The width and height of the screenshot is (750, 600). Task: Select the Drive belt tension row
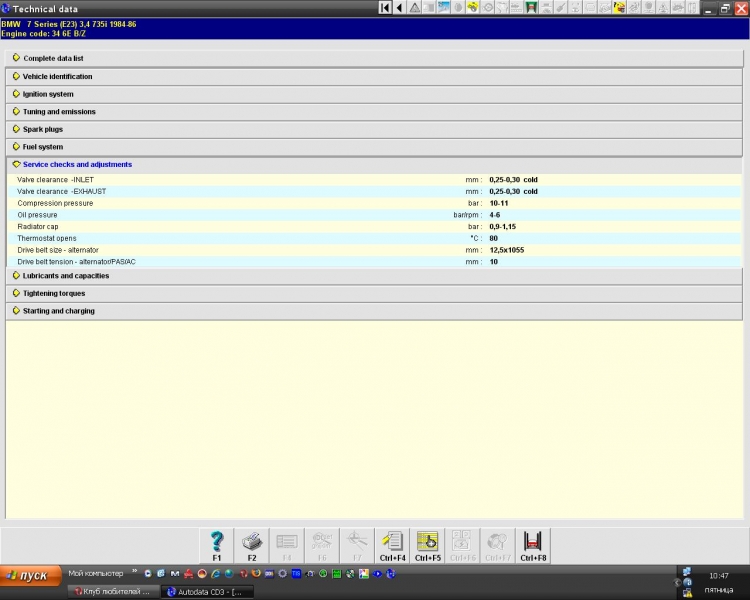coord(375,262)
